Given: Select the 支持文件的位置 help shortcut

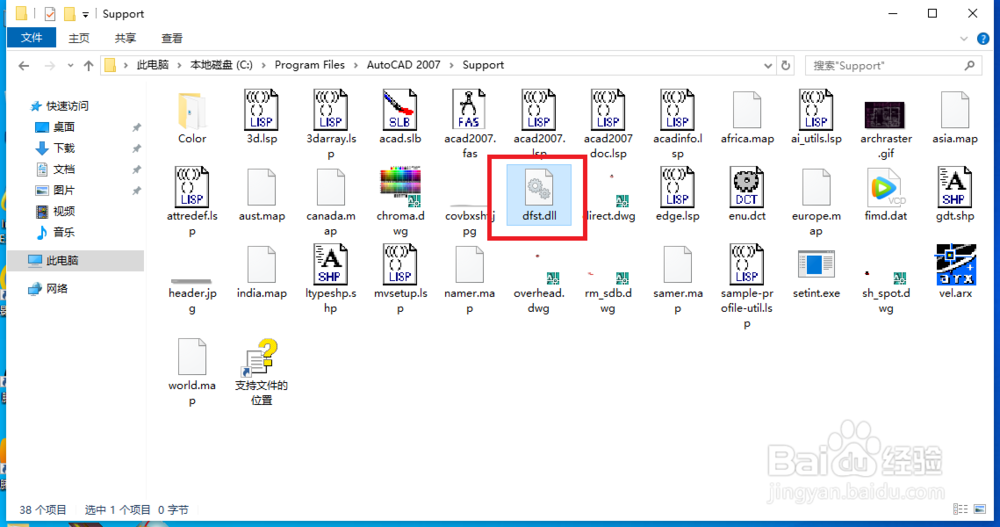Looking at the screenshot, I should coord(261,372).
